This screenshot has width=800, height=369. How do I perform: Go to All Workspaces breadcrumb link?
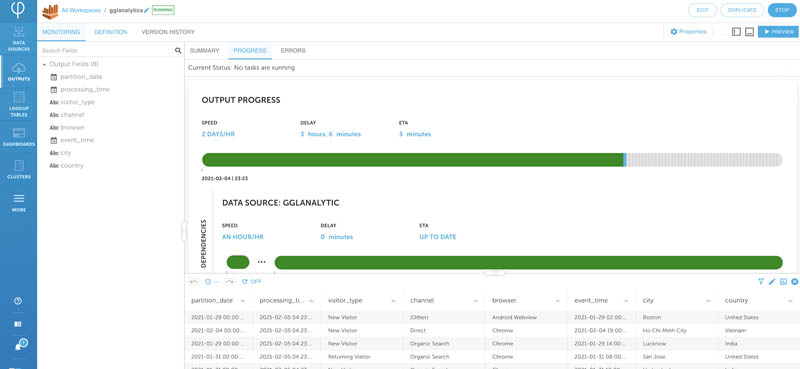click(x=81, y=10)
